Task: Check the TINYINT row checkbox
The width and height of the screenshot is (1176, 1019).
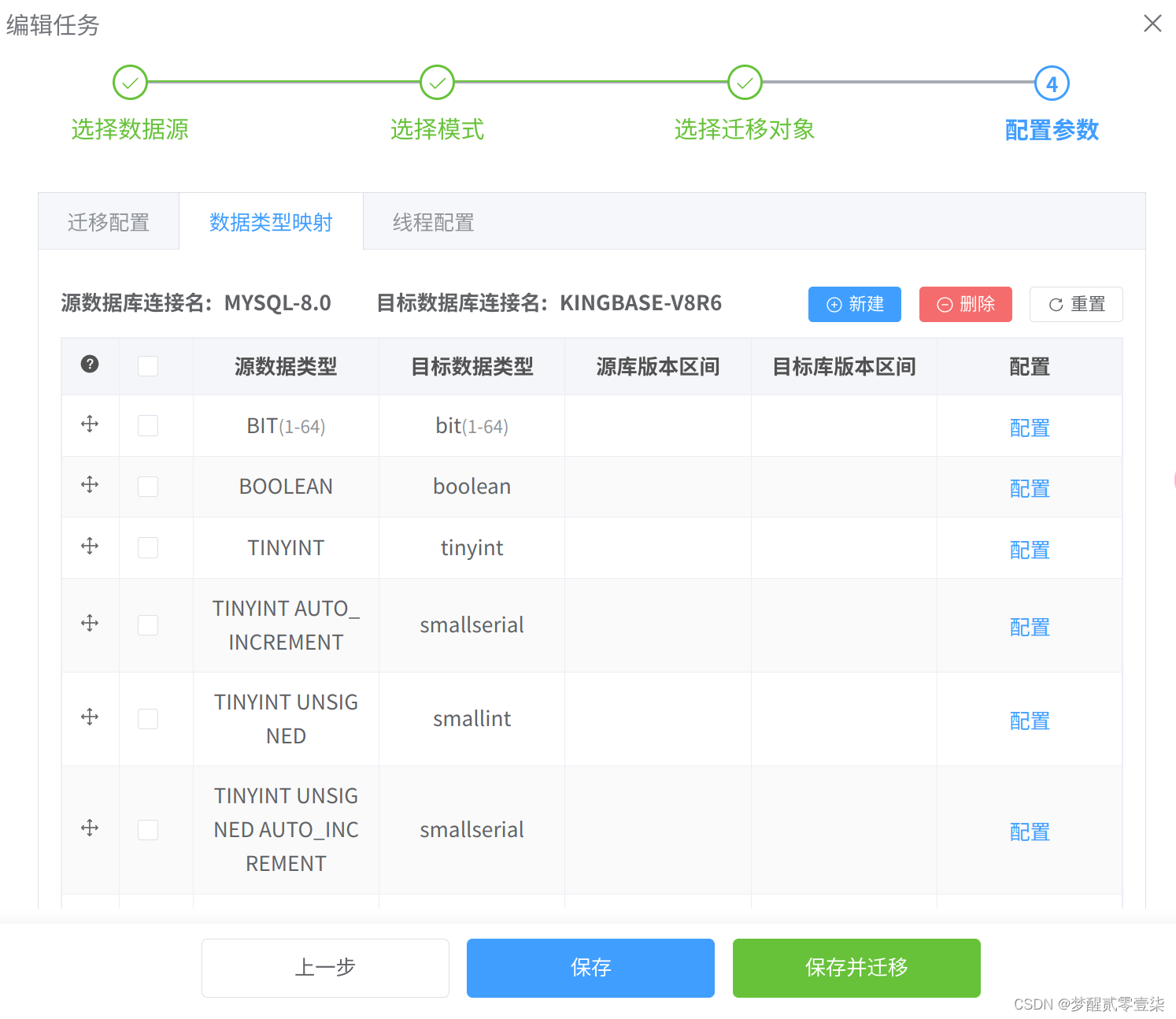Action: (148, 548)
